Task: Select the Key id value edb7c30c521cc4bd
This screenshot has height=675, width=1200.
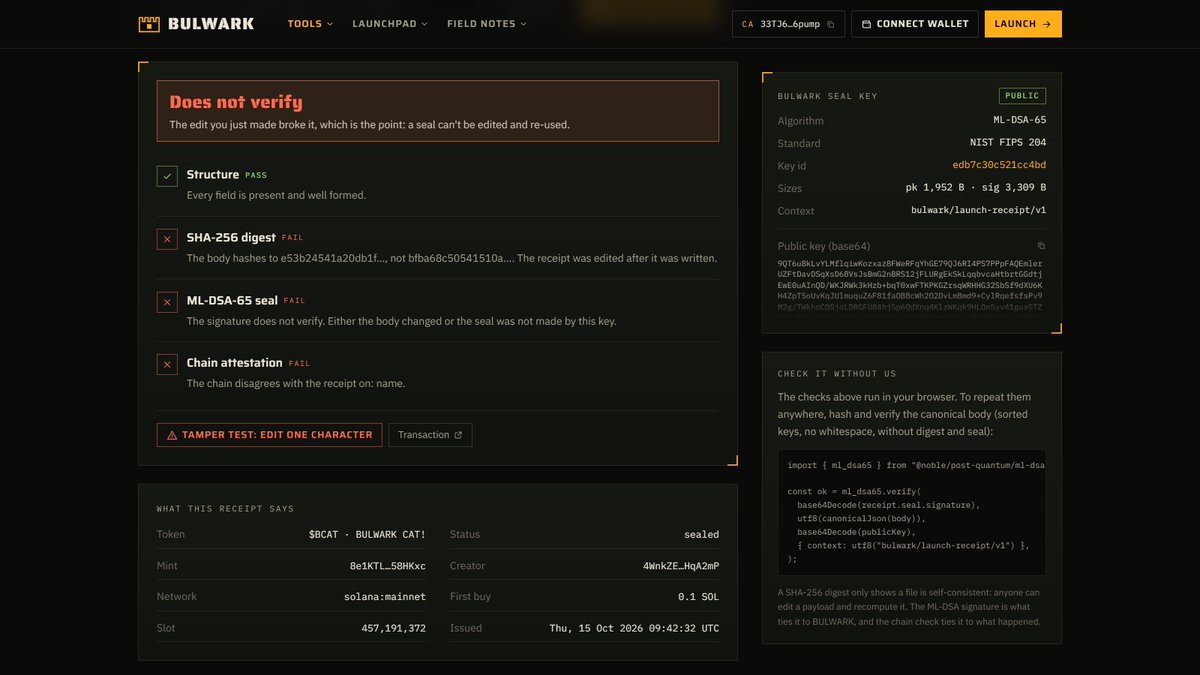Action: 999,165
